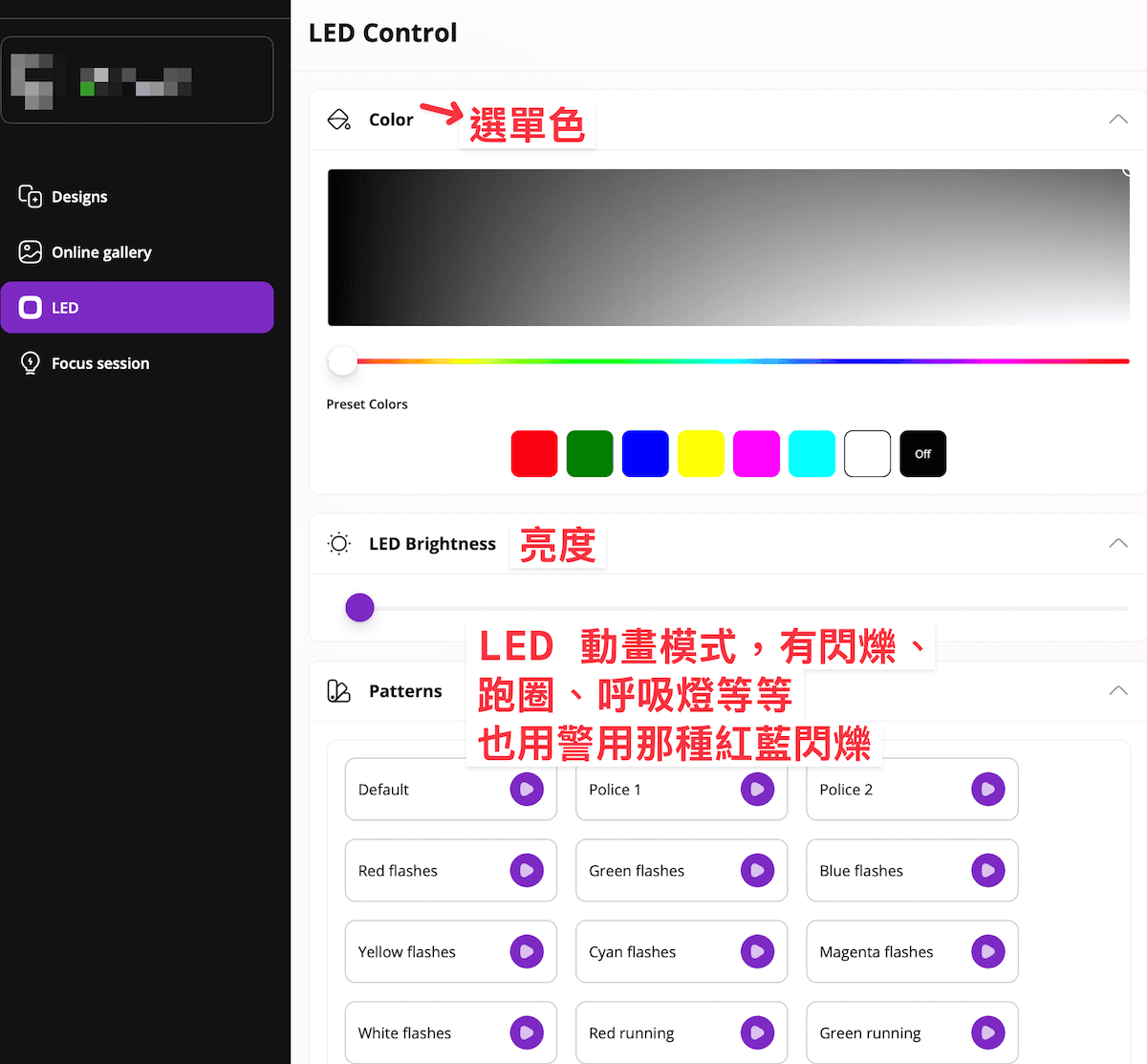Collapse the LED Brightness section

point(1117,543)
